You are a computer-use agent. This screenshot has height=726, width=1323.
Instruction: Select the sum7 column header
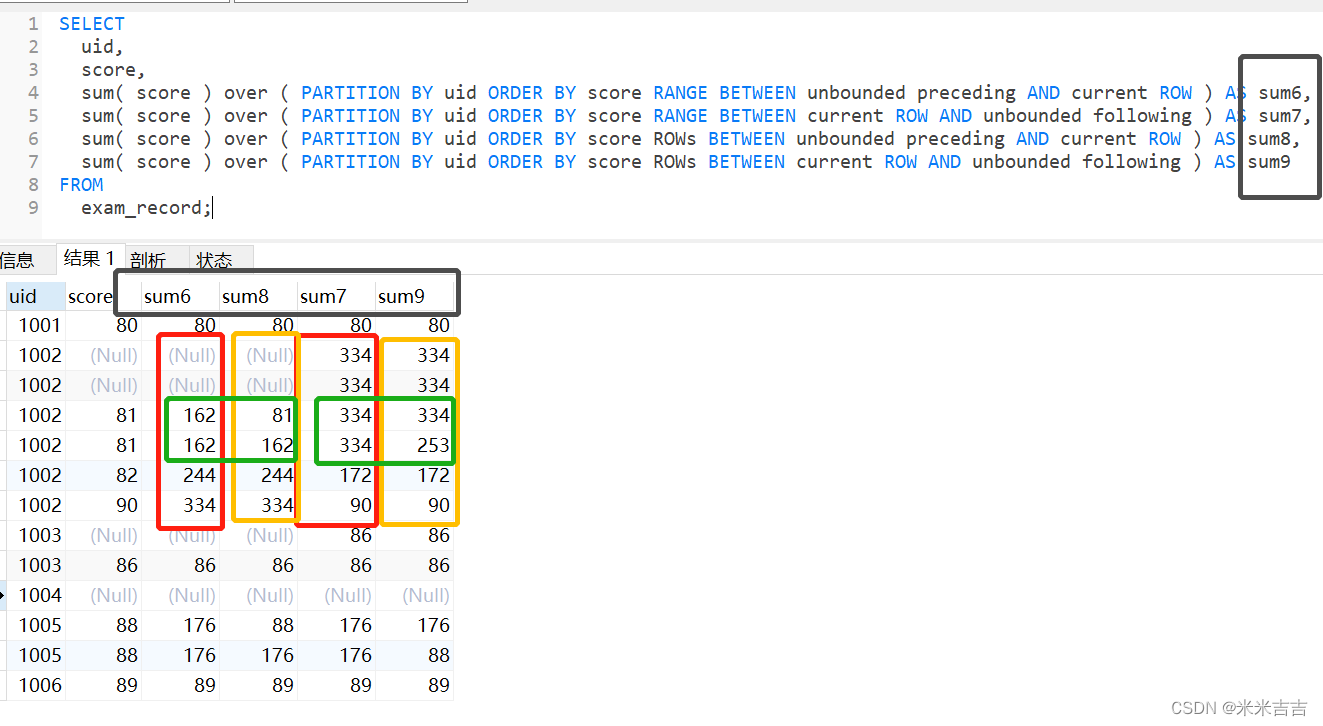coord(336,296)
